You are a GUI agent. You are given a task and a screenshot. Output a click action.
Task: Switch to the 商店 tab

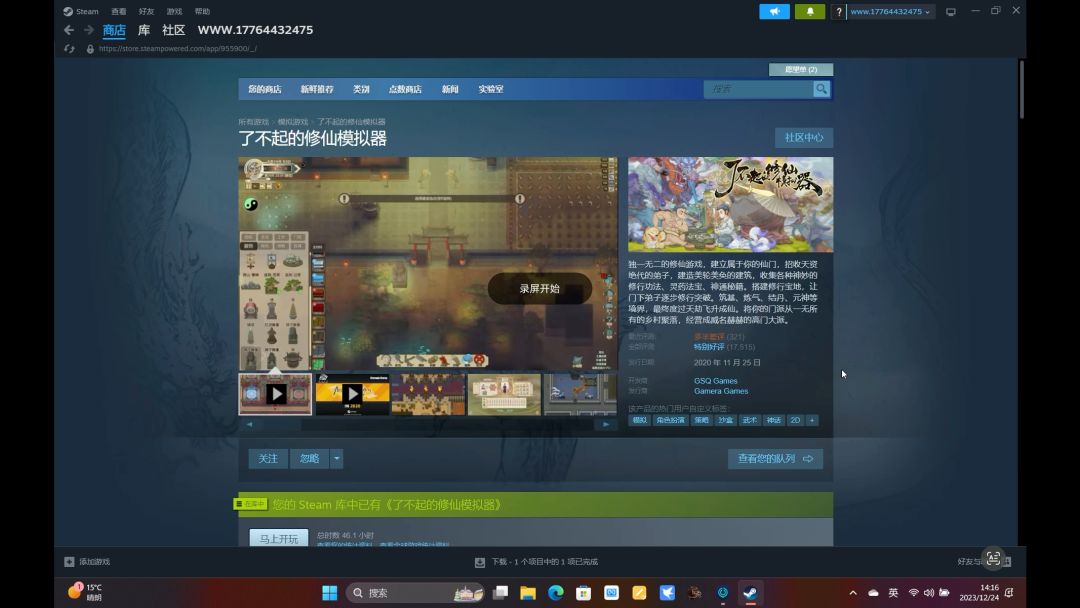(x=114, y=30)
